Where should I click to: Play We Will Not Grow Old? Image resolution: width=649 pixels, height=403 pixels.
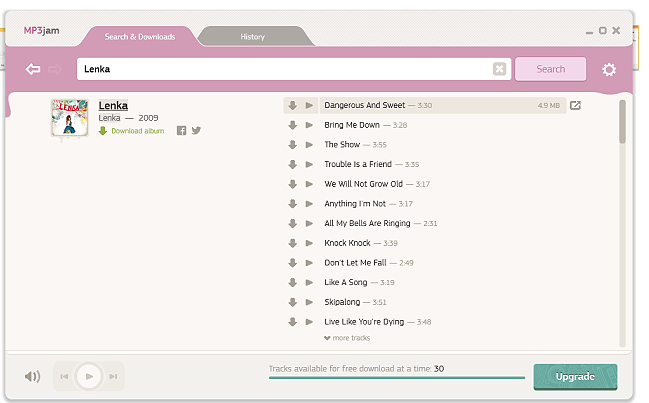(x=309, y=184)
